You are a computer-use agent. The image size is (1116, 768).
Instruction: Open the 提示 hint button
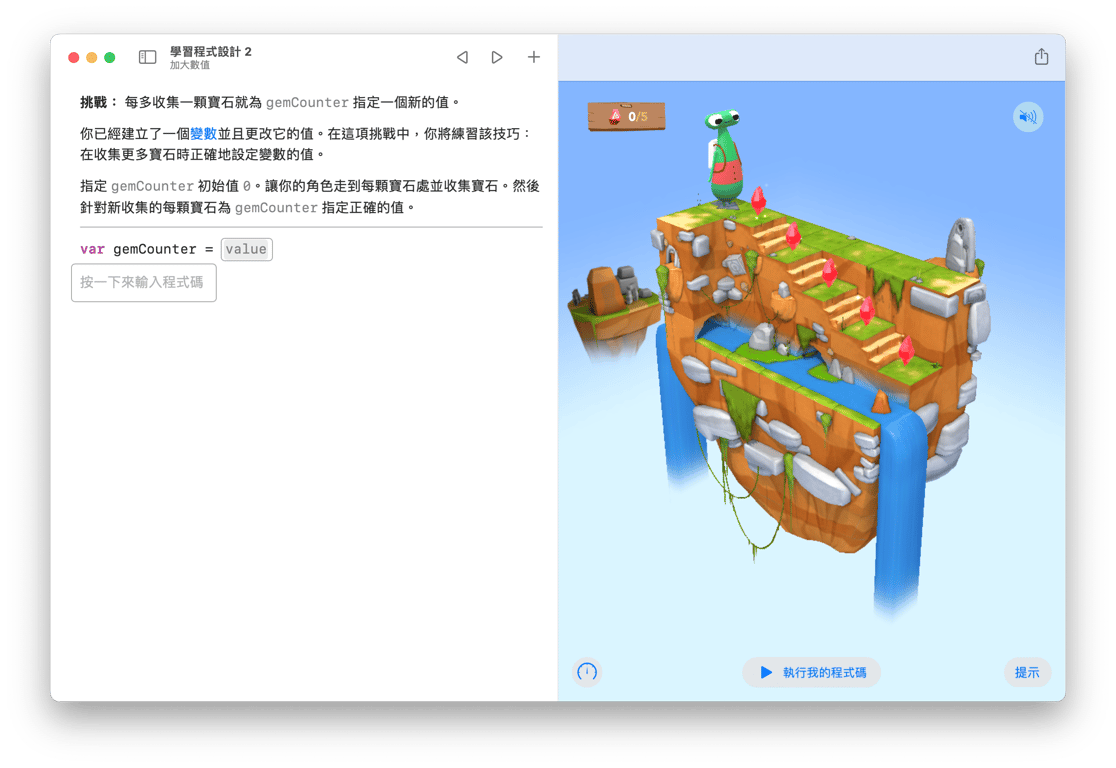pos(1027,672)
